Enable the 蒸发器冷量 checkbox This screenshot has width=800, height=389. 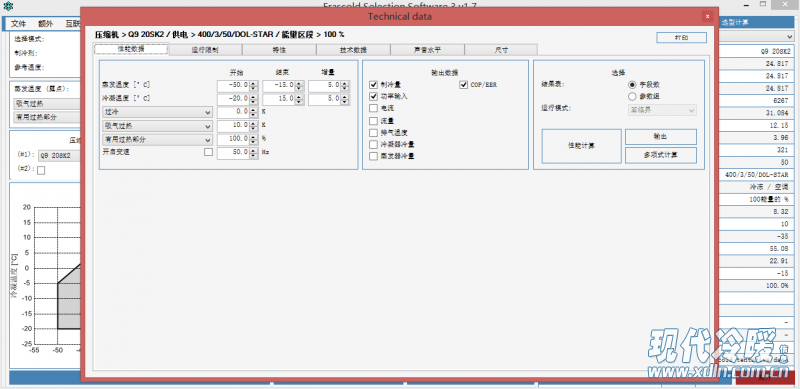coord(373,156)
